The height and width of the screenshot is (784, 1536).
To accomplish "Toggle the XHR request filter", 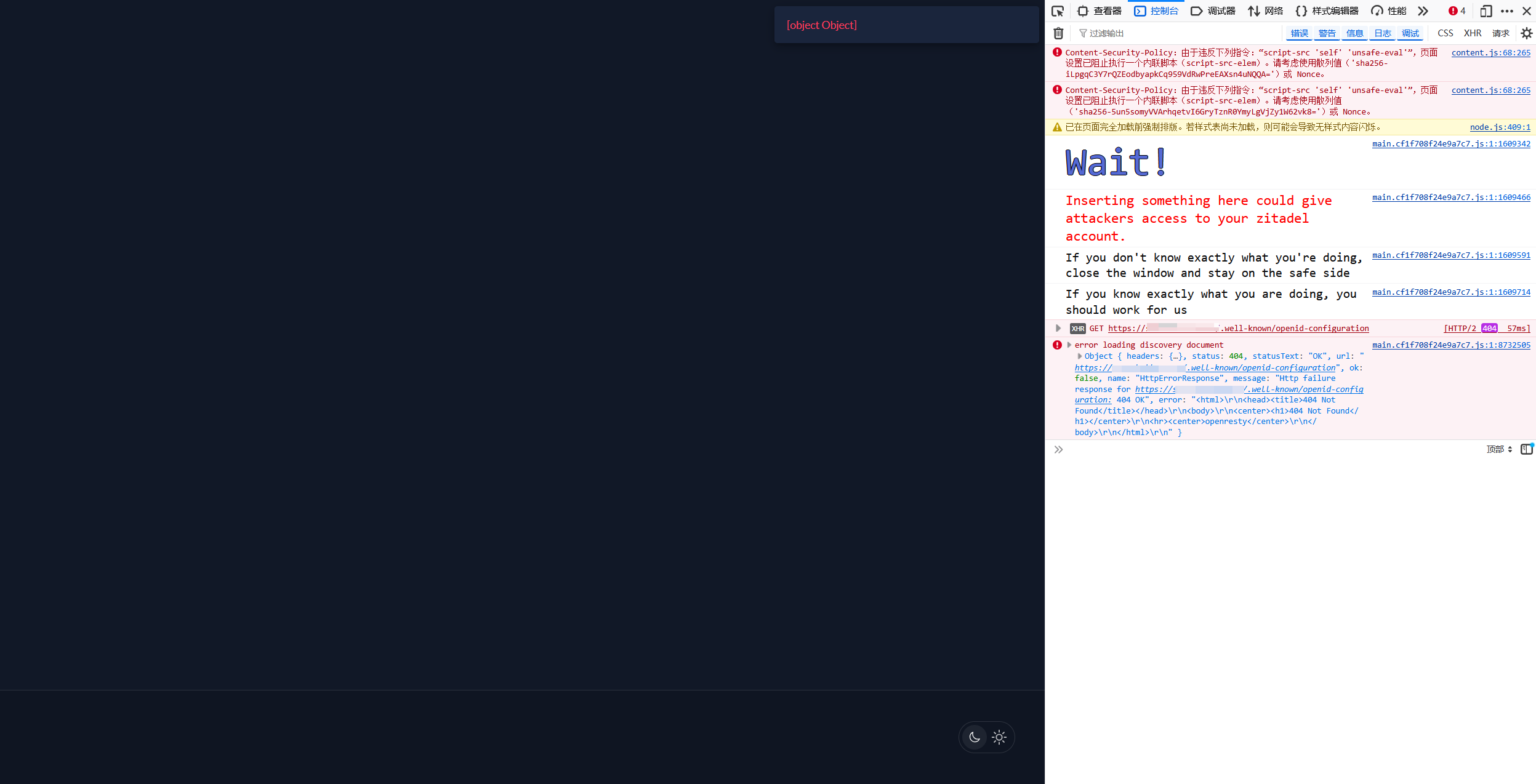I will pyautogui.click(x=1473, y=33).
